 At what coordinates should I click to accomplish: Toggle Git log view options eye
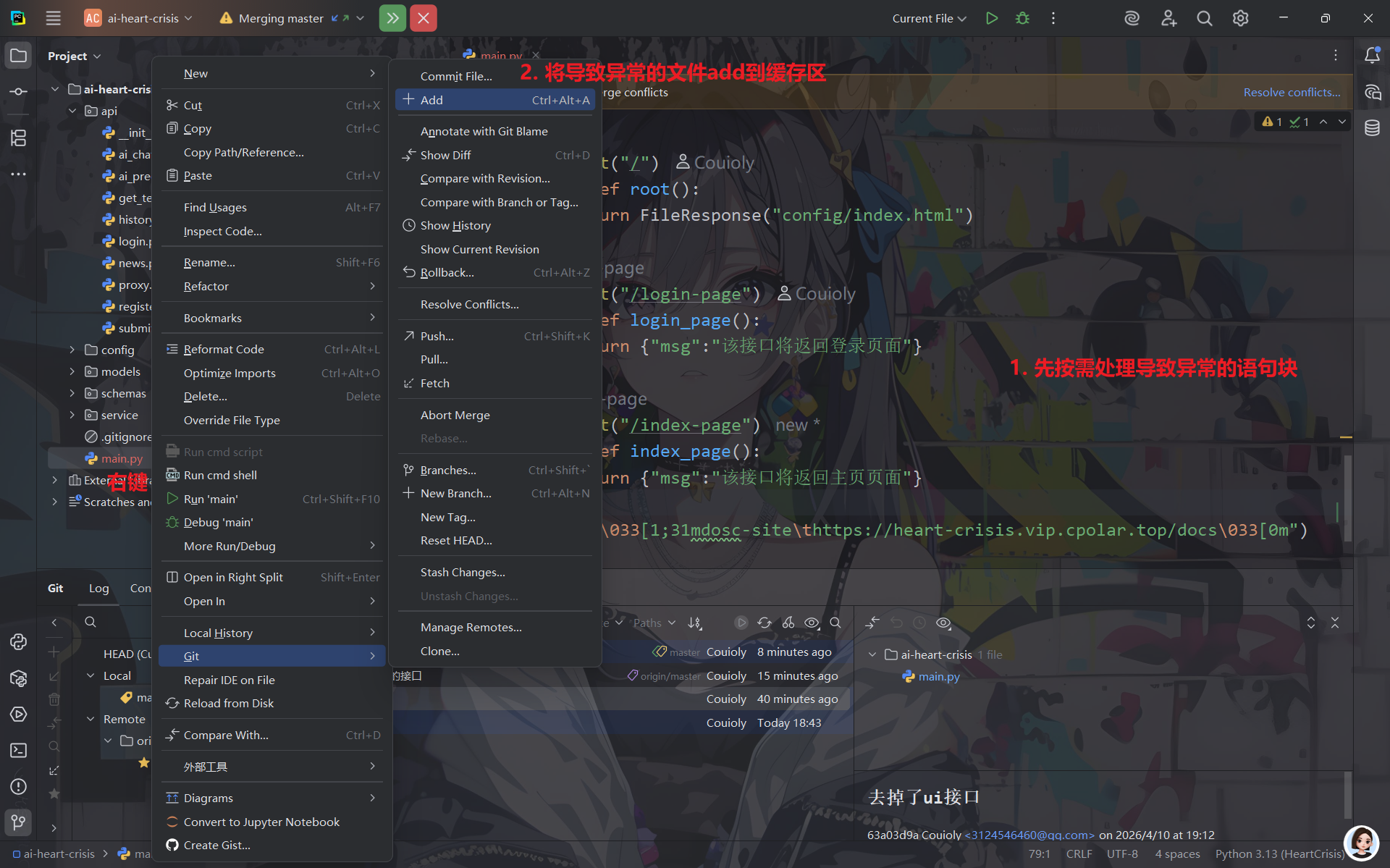(x=812, y=623)
